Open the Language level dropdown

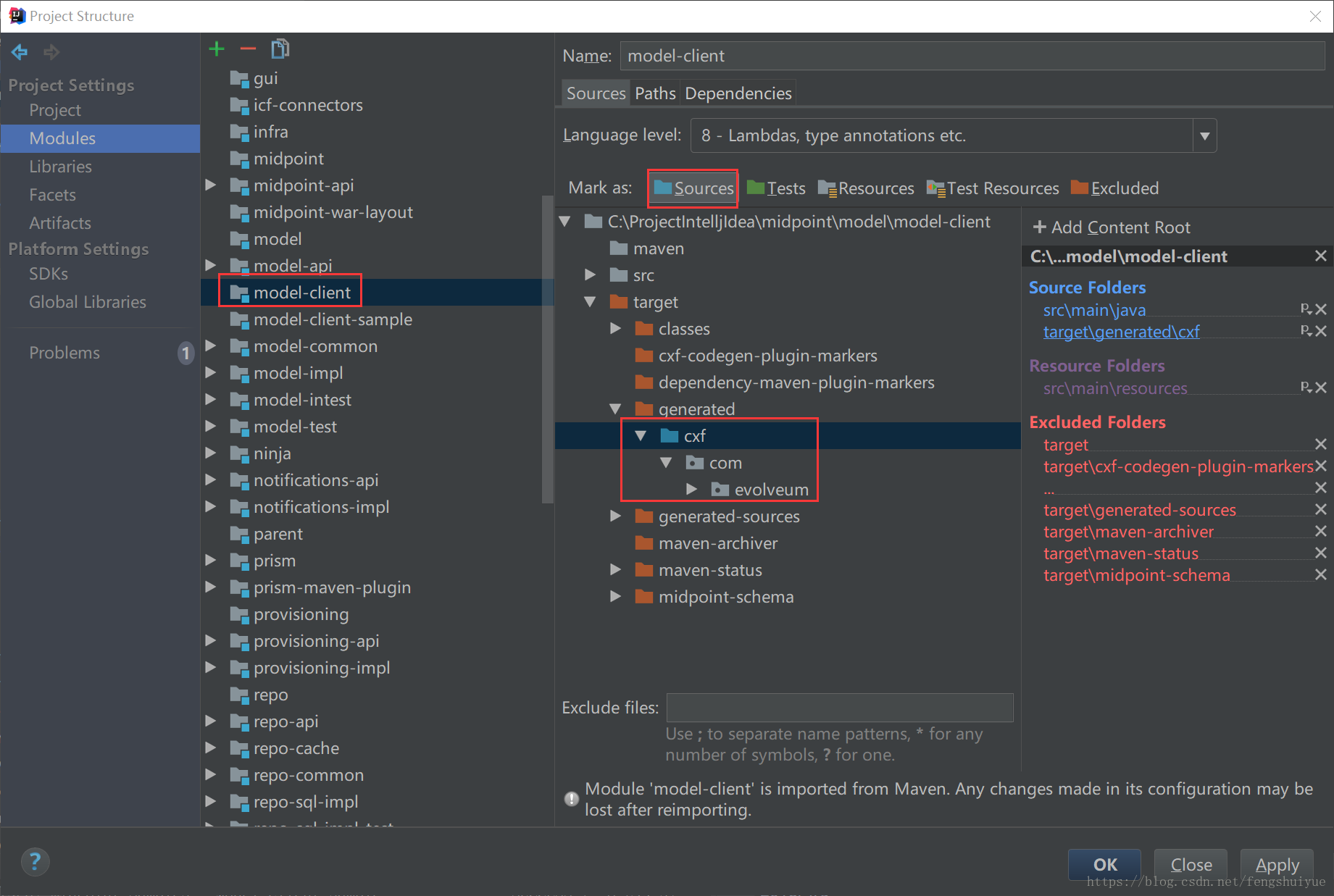click(x=1204, y=136)
